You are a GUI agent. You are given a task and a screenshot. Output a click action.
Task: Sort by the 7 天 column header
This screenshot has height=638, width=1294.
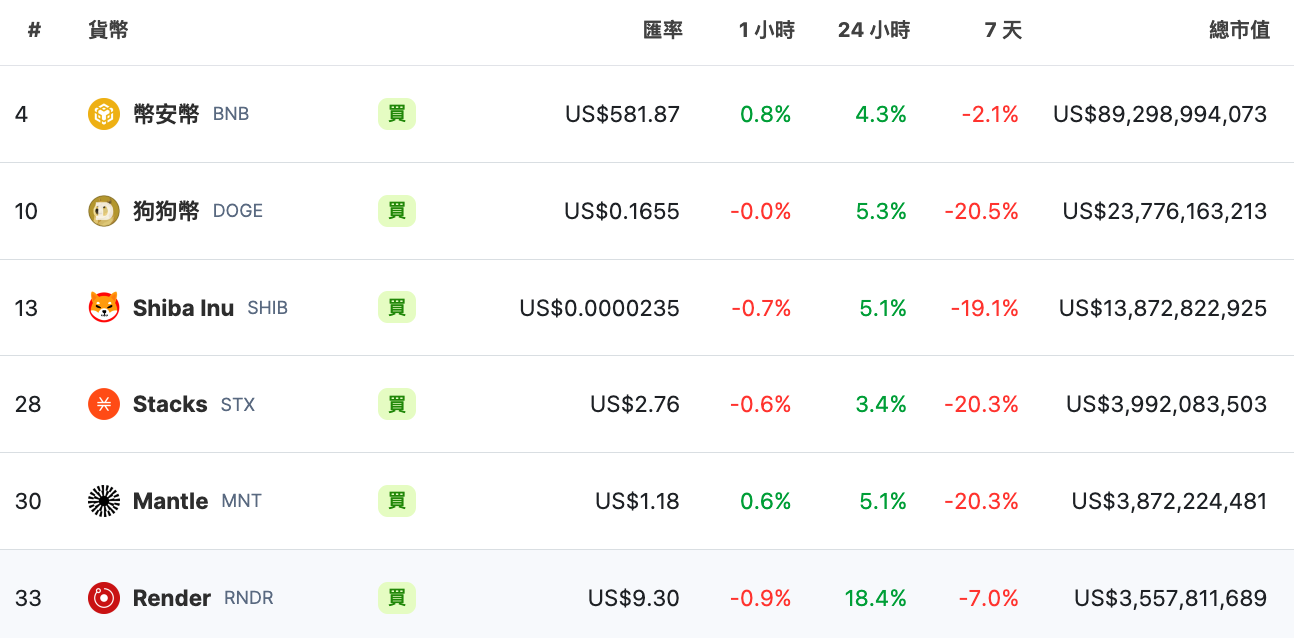pos(1003,30)
